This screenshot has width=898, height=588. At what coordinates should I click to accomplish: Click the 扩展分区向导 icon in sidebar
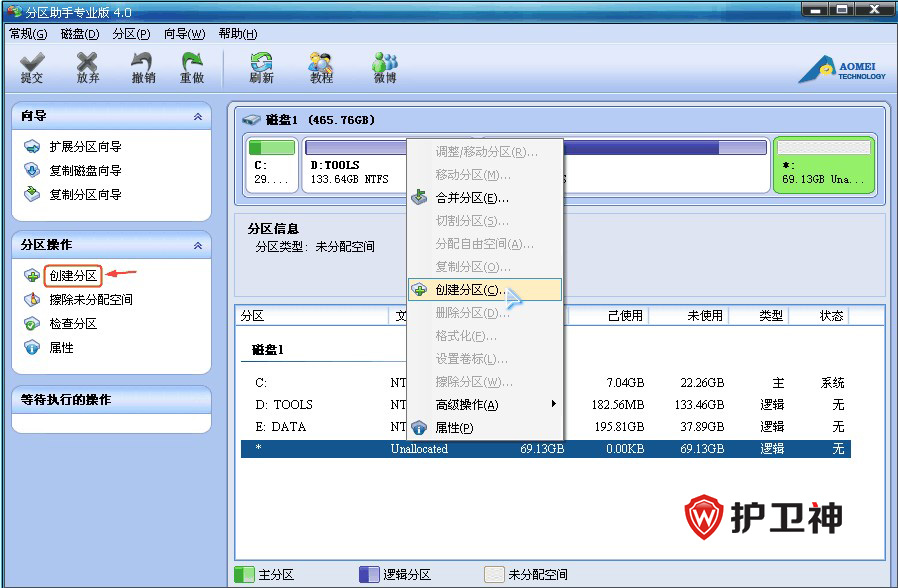pyautogui.click(x=32, y=147)
